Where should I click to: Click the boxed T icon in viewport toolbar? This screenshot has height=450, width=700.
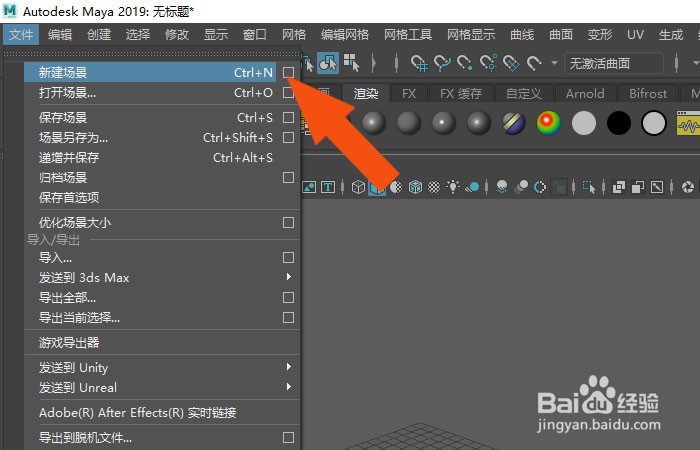(x=328, y=187)
